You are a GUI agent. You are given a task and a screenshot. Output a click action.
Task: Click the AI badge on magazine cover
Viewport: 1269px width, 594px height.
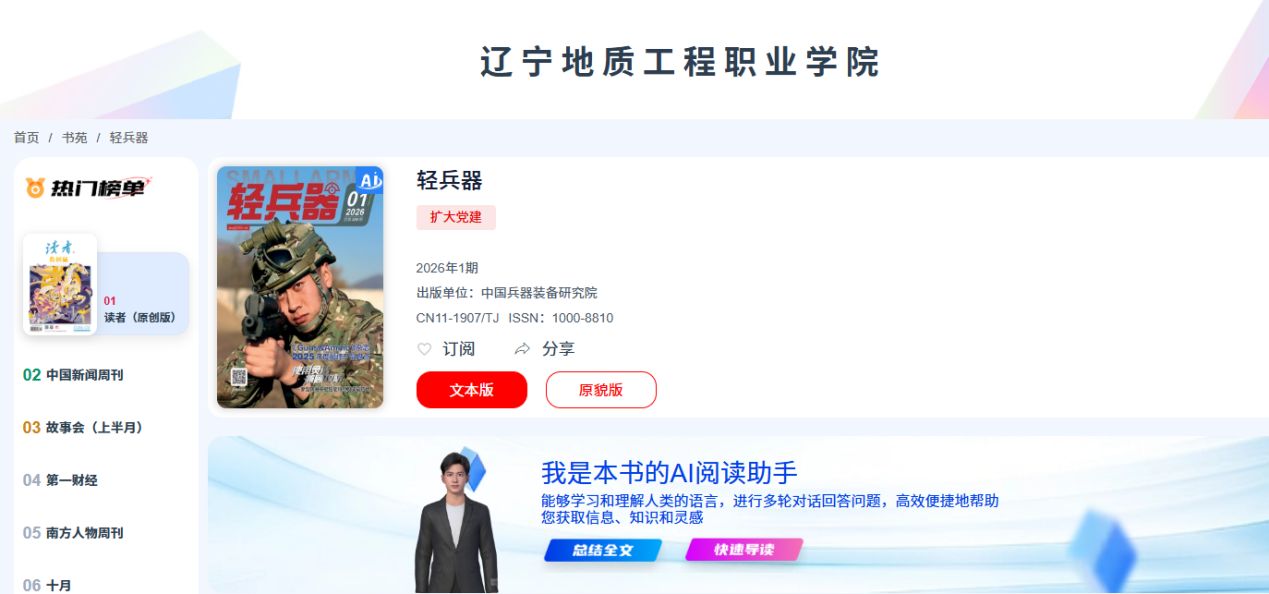click(370, 180)
